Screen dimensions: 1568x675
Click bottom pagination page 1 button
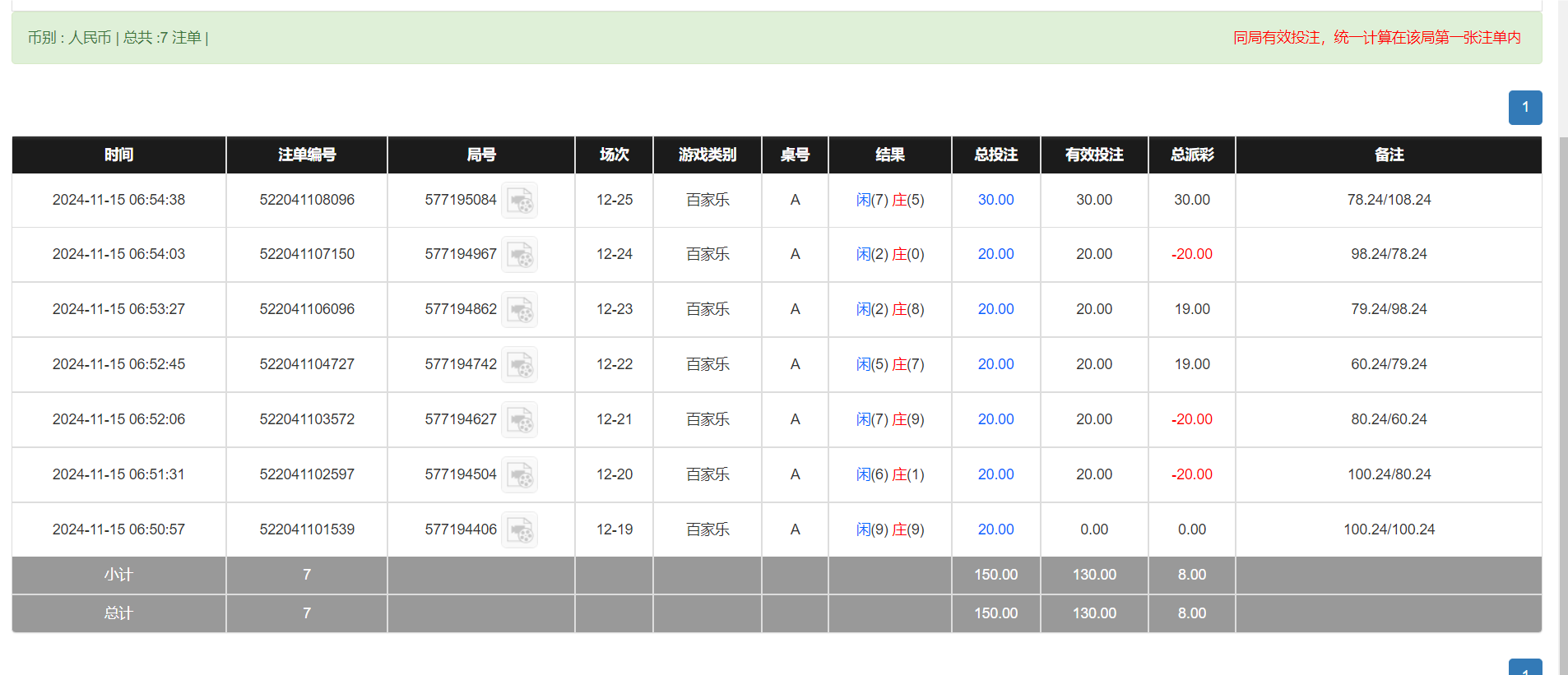tap(1524, 668)
